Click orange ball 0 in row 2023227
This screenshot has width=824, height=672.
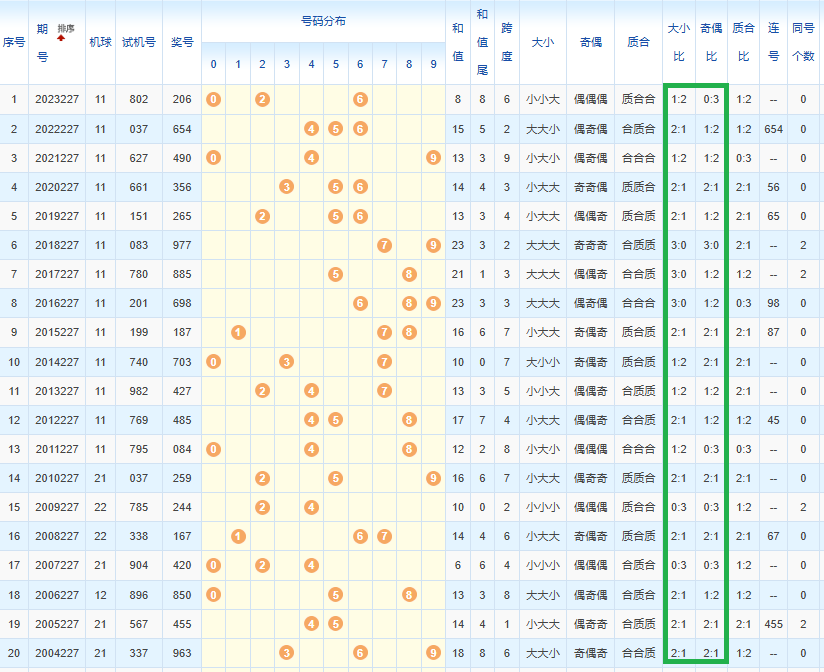213,99
